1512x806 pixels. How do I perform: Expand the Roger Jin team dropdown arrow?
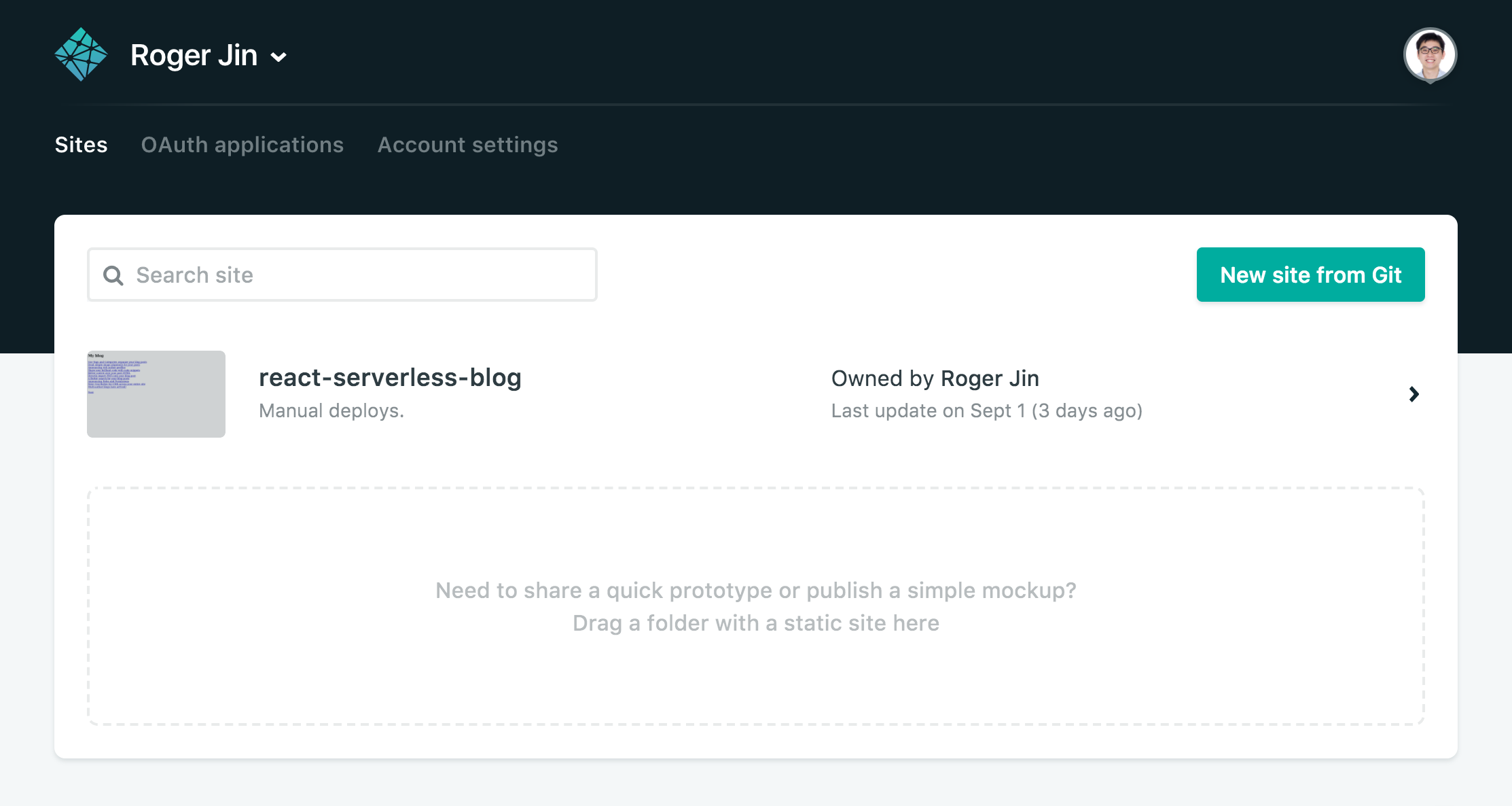(x=278, y=57)
